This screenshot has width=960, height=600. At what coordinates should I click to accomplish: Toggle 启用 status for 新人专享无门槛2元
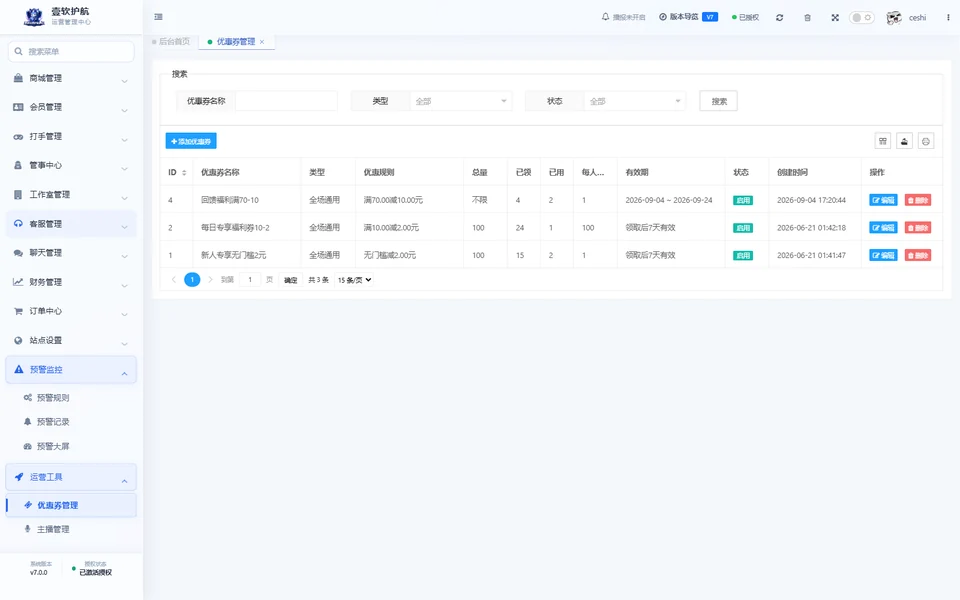[743, 255]
